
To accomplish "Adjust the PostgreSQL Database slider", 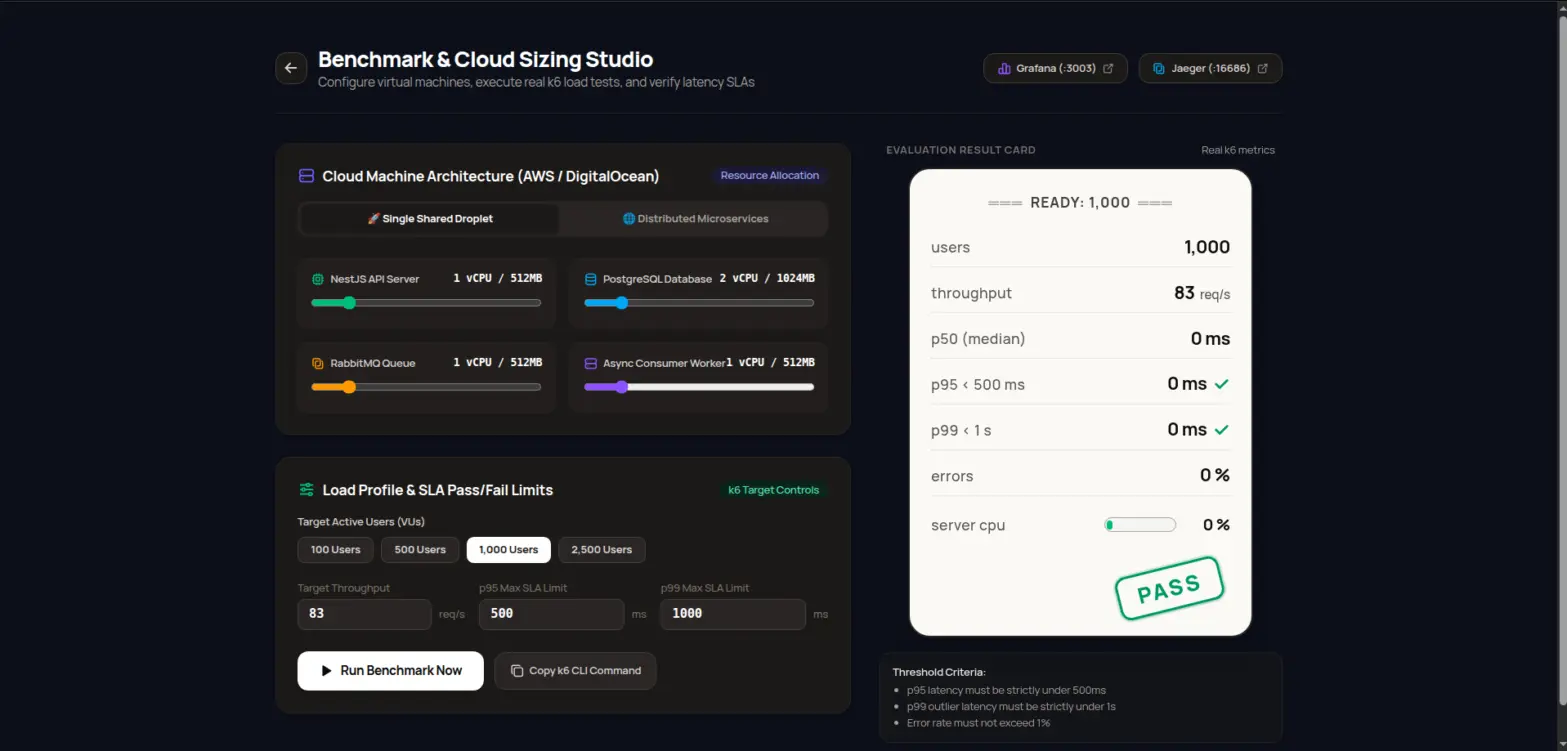I will point(699,303).
